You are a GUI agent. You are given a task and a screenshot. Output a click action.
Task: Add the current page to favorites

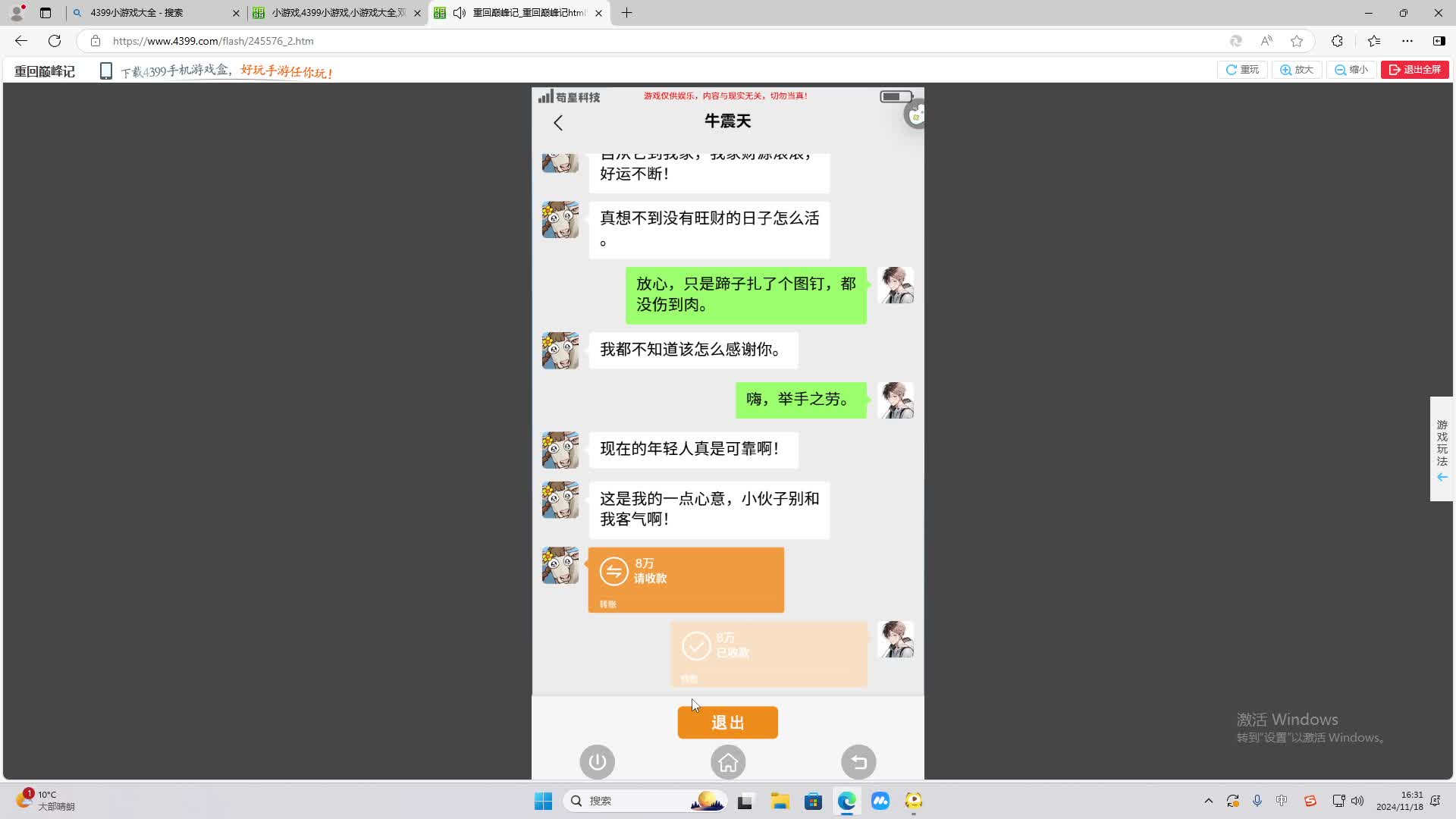[1297, 41]
